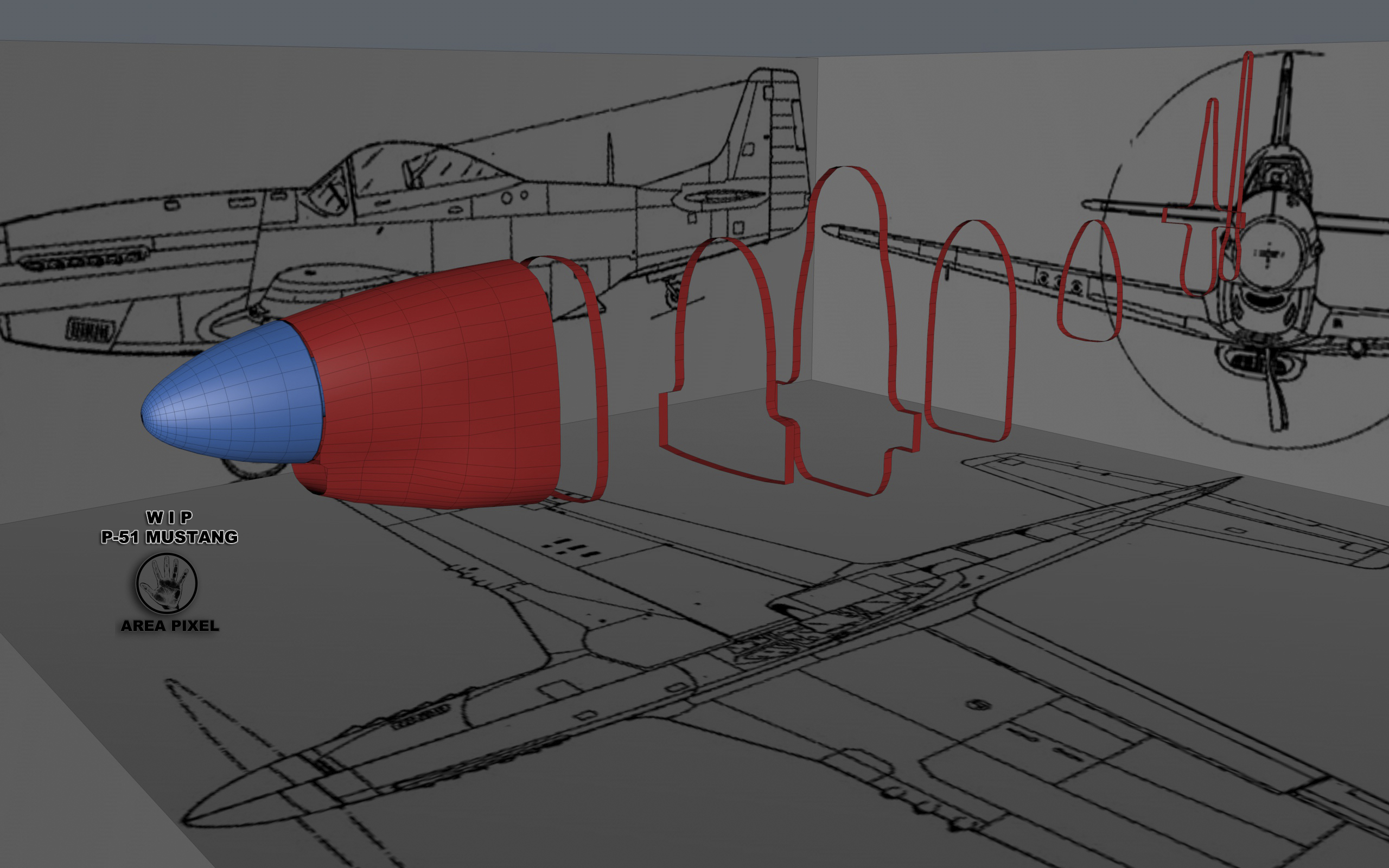1389x868 pixels.
Task: Click the AREA PIXEL caption text
Action: (170, 626)
